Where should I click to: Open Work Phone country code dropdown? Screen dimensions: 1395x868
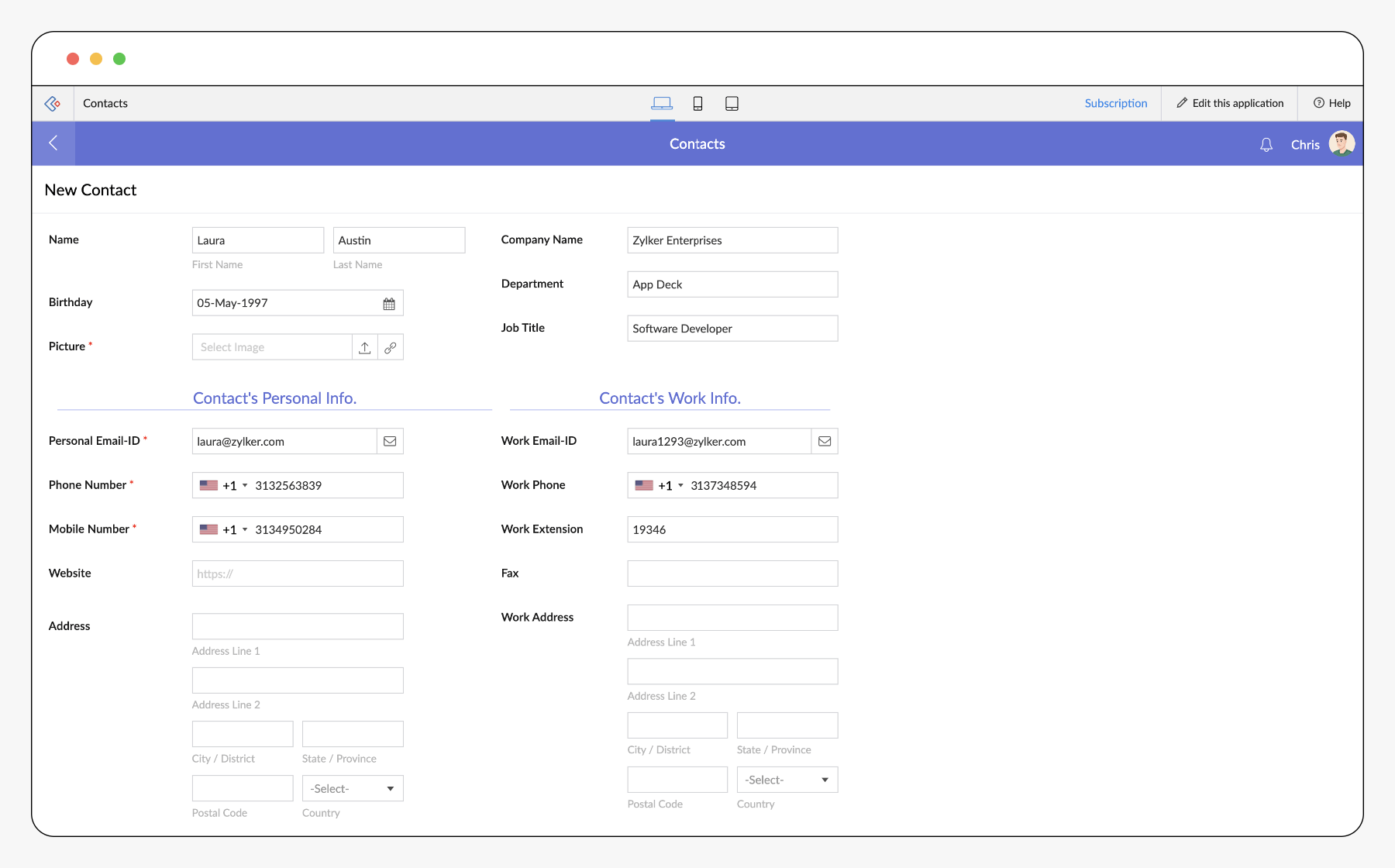pos(660,486)
